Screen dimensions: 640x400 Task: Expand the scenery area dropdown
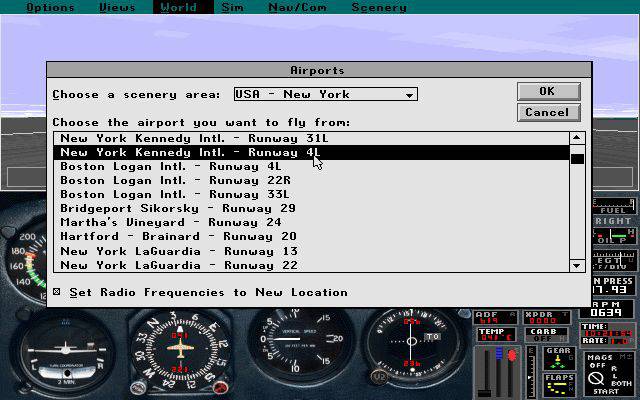409,95
